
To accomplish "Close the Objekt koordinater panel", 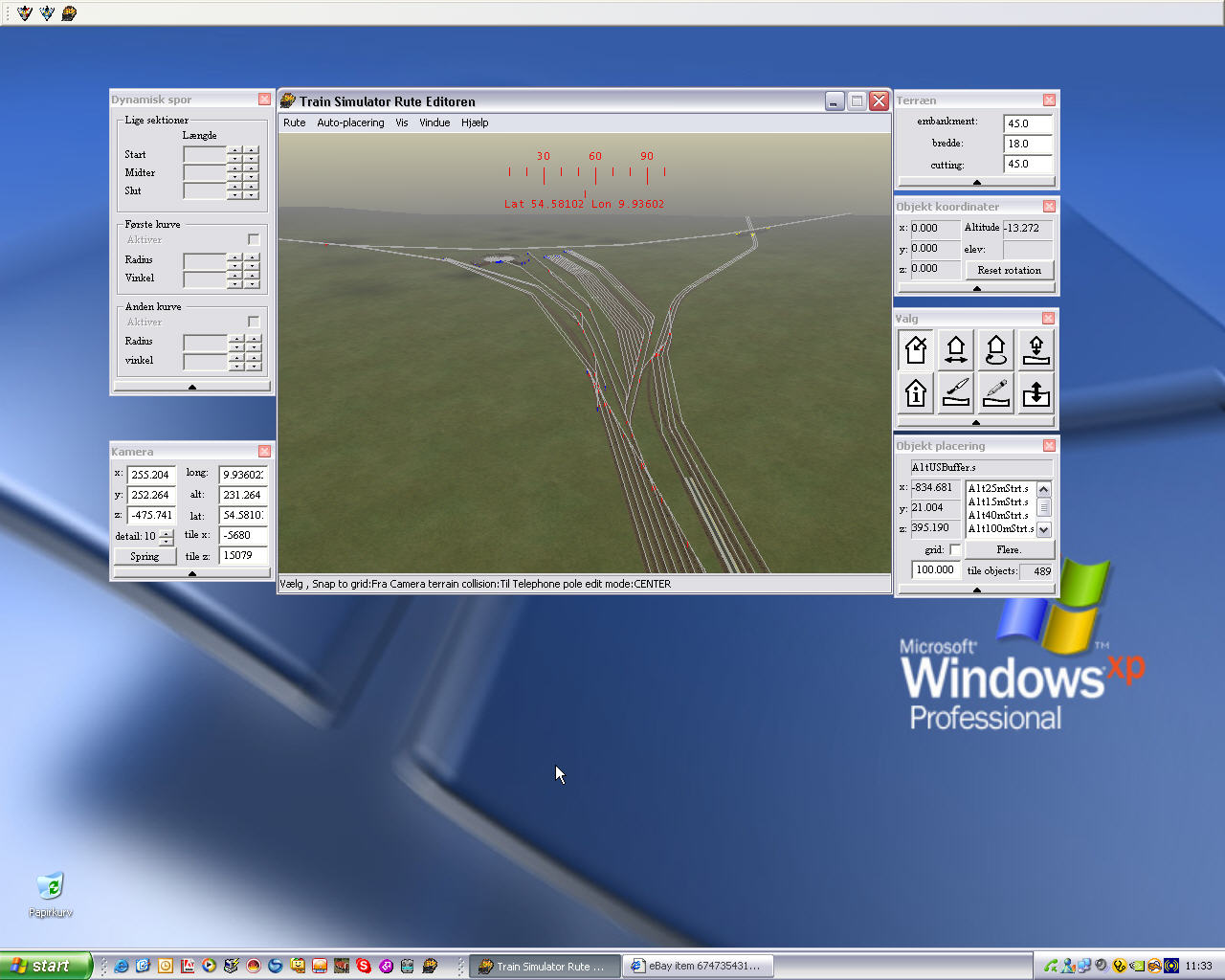I will (1049, 207).
